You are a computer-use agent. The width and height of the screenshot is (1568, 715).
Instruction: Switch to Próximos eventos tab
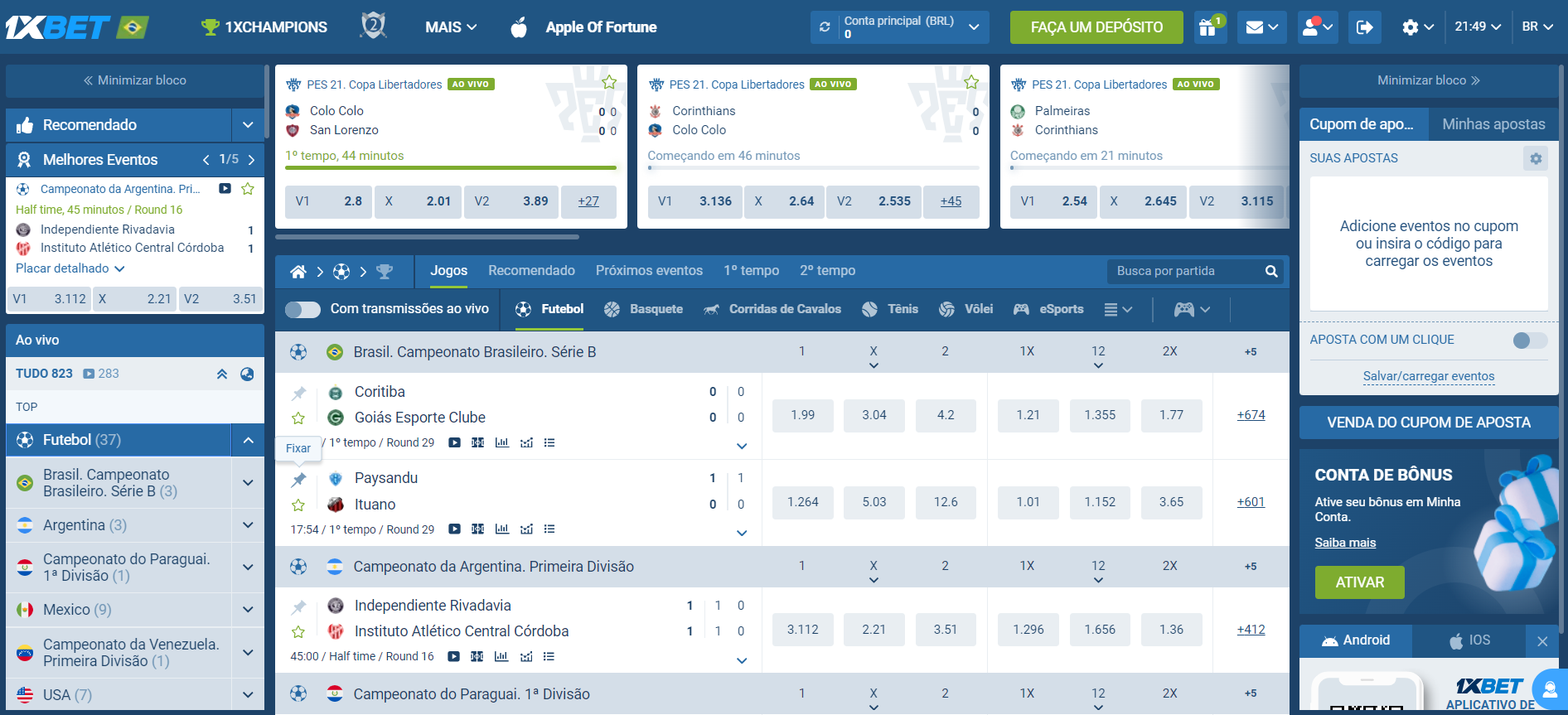(x=649, y=271)
